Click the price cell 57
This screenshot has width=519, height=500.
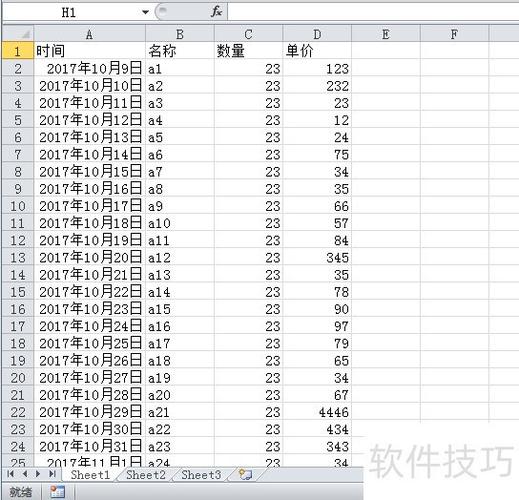(x=317, y=223)
